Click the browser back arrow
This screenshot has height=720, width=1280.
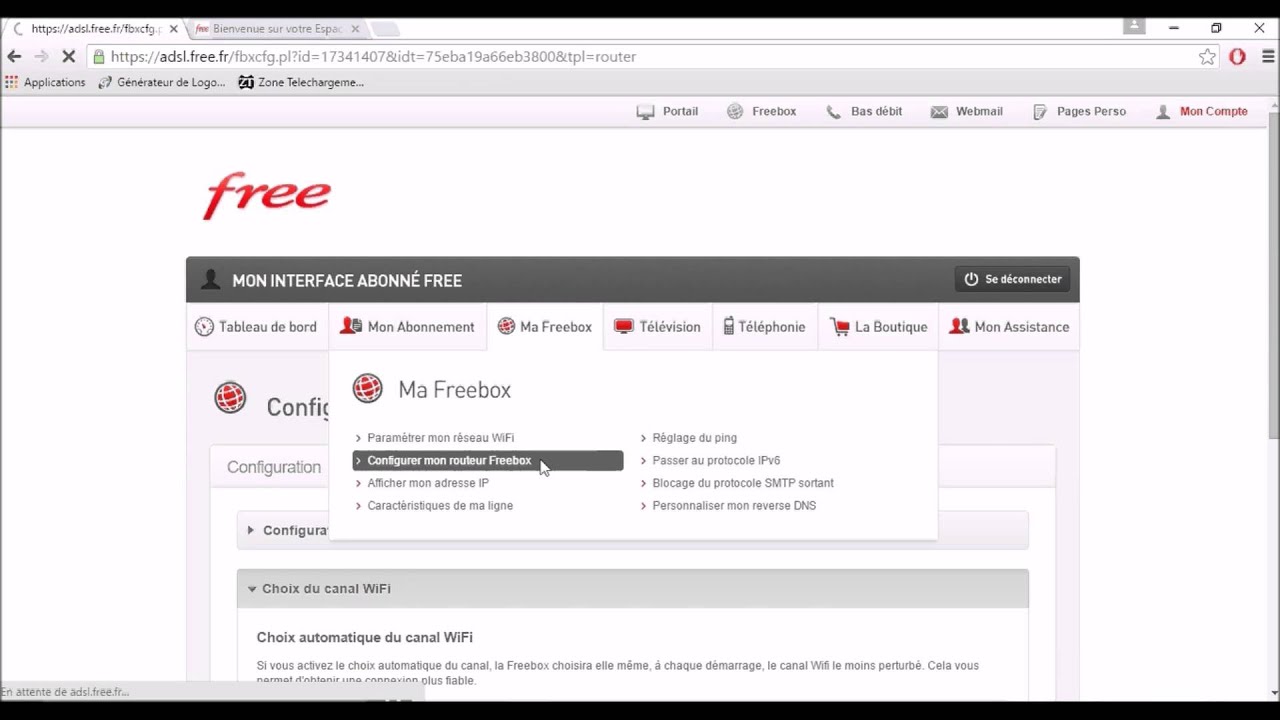point(14,57)
